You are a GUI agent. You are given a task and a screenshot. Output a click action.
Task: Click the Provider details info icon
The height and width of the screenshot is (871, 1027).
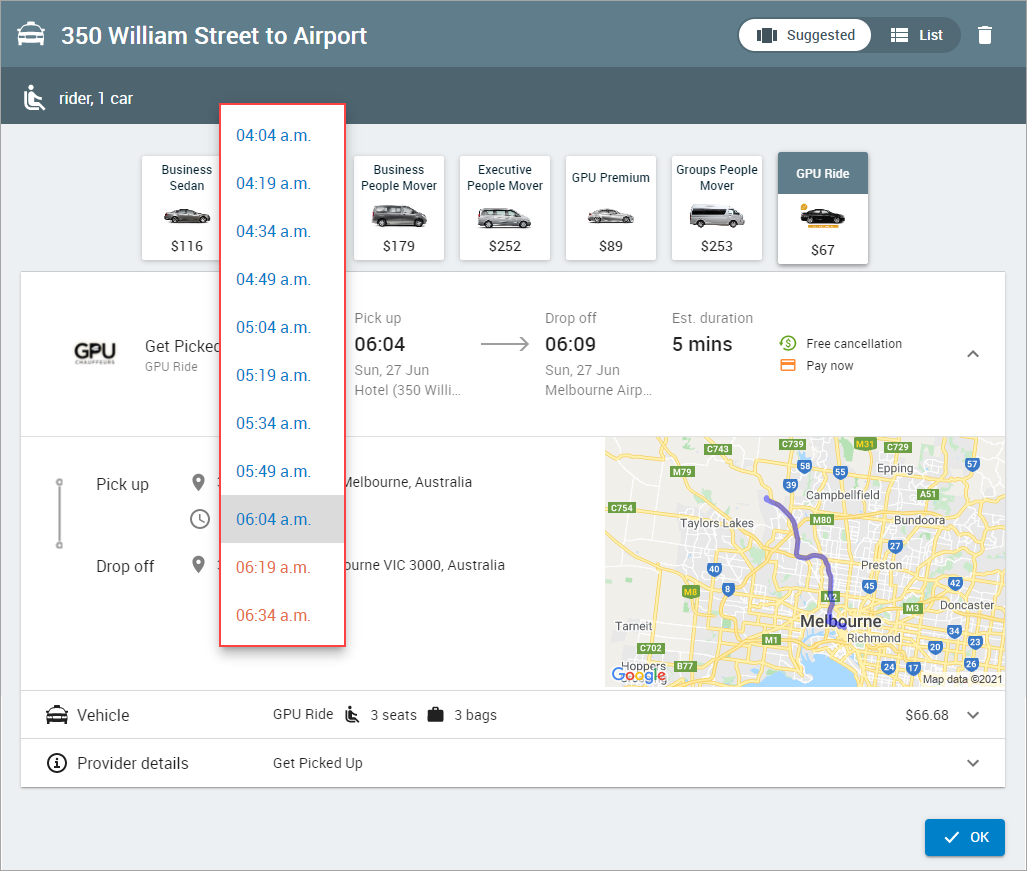click(x=57, y=763)
